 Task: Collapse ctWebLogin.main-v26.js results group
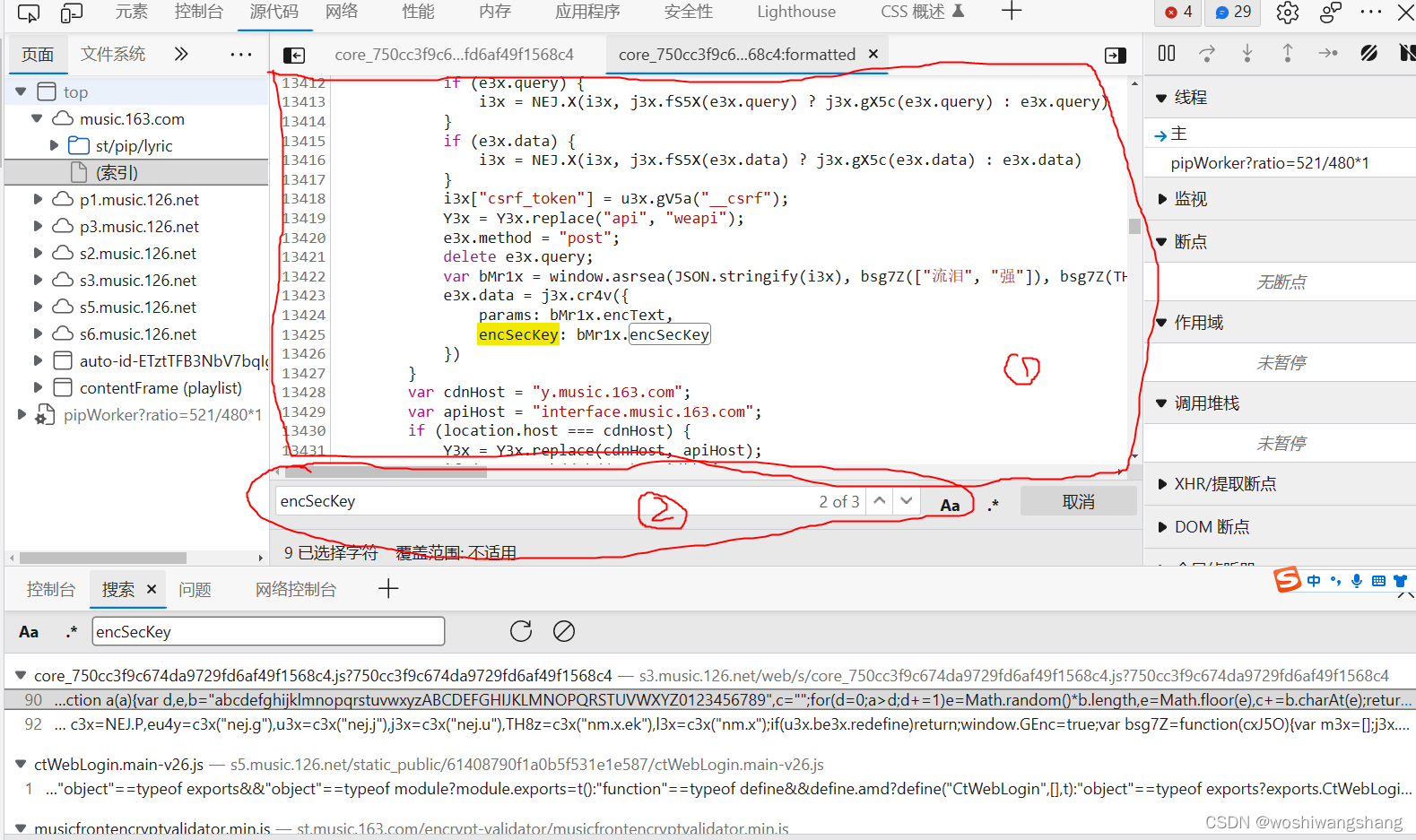(21, 765)
